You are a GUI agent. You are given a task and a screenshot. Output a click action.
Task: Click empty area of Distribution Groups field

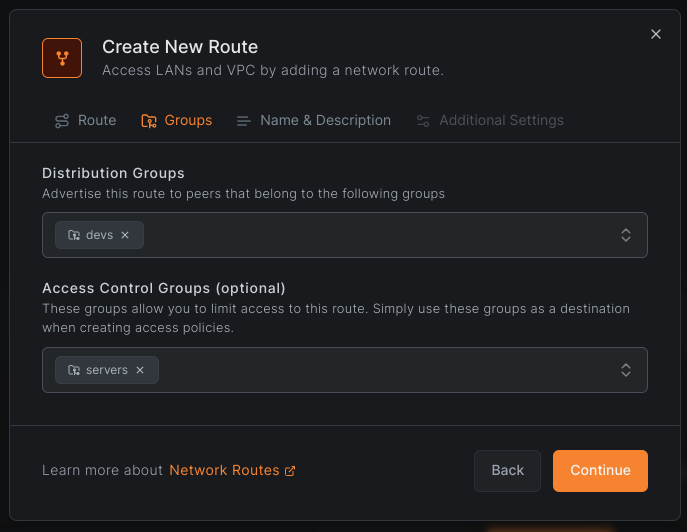pyautogui.click(x=380, y=235)
